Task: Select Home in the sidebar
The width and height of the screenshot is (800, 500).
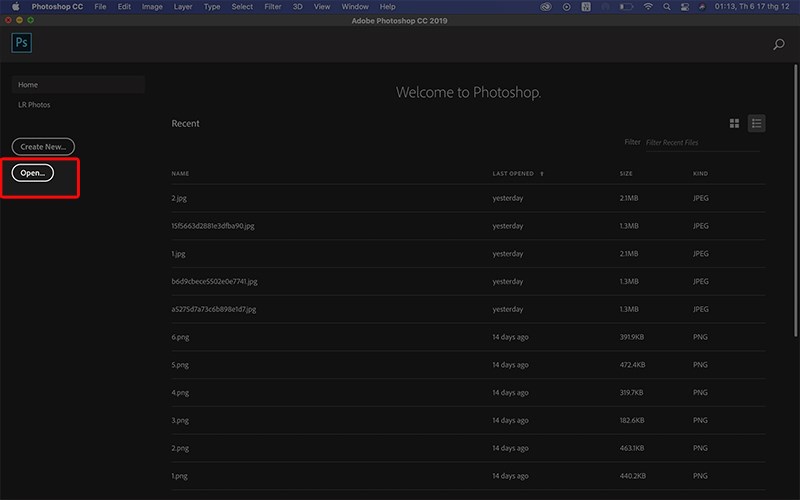Action: tap(78, 85)
